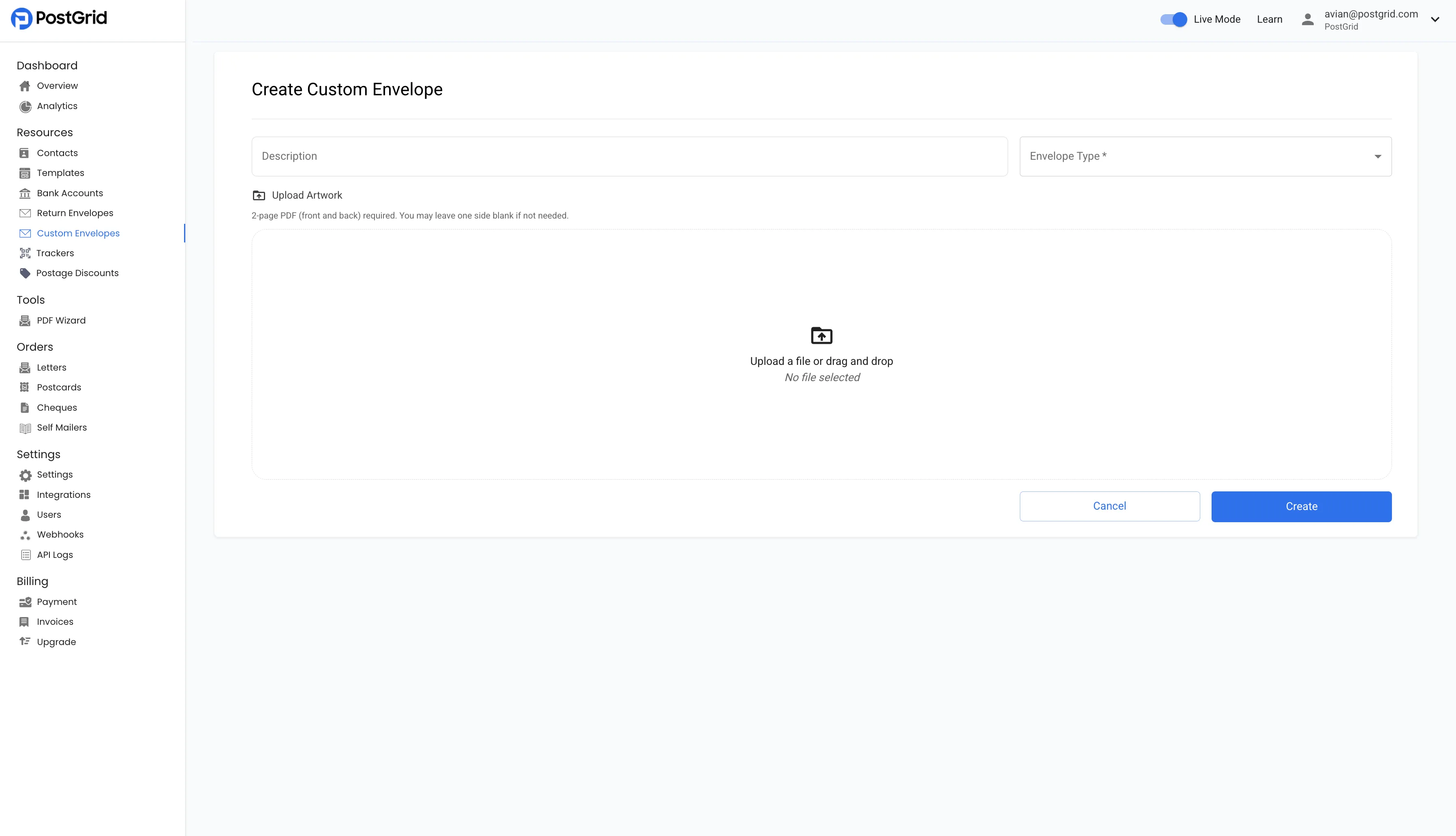
Task: Expand the account menu chevron
Action: pyautogui.click(x=1435, y=19)
